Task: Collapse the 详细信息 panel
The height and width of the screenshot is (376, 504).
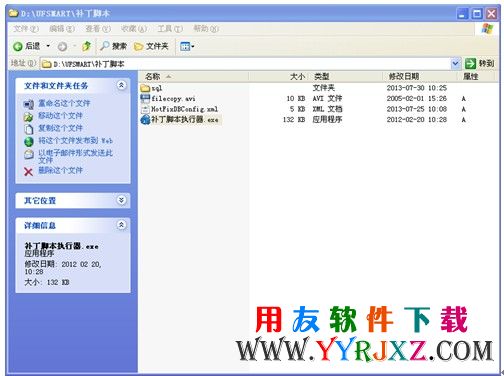Action: tap(121, 225)
